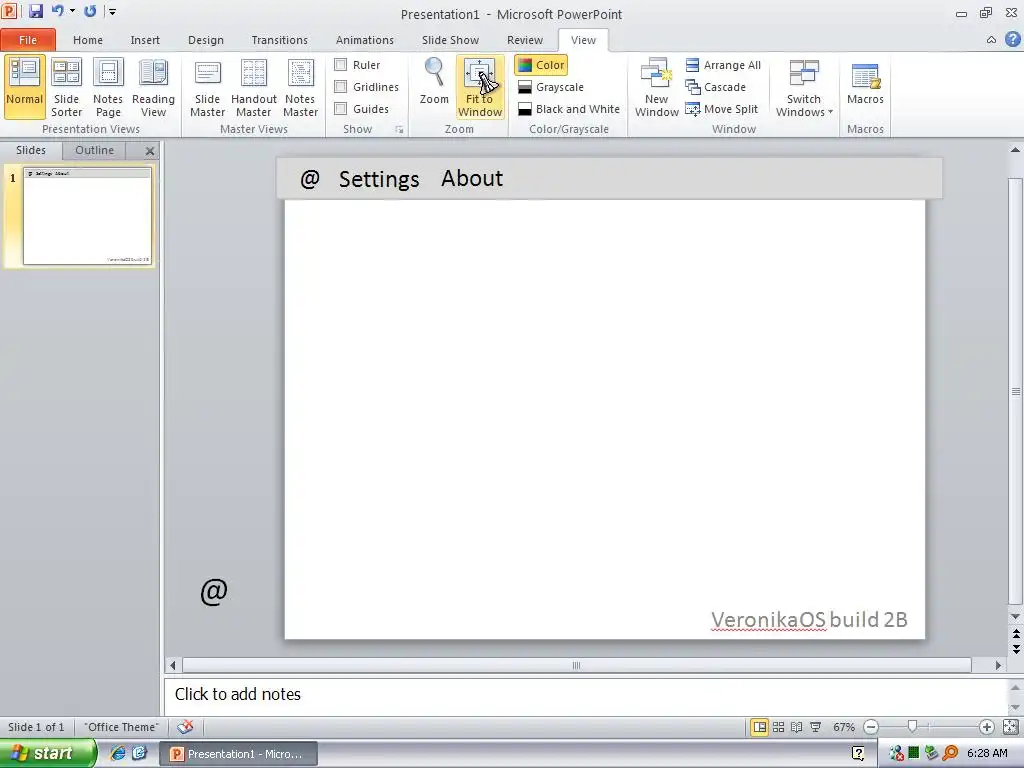Switch to Reading View via status bar
The width and height of the screenshot is (1024, 768).
coord(797,727)
